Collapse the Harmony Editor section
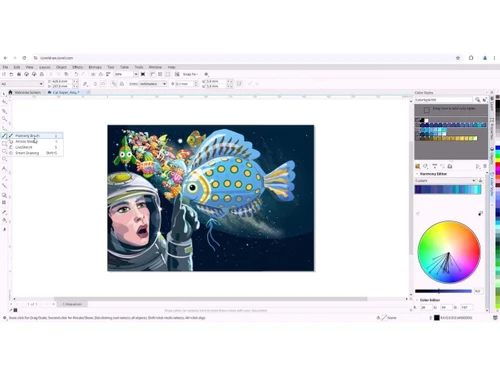The image size is (500, 375). (x=417, y=174)
